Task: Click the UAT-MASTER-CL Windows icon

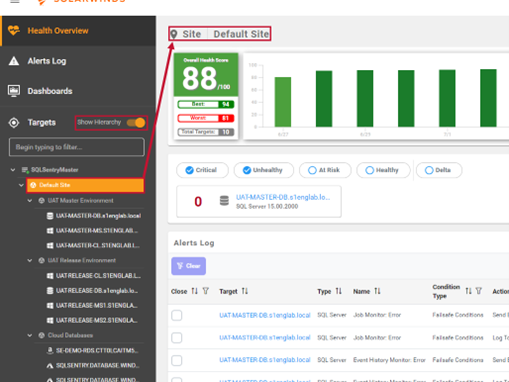Action: tap(50, 246)
